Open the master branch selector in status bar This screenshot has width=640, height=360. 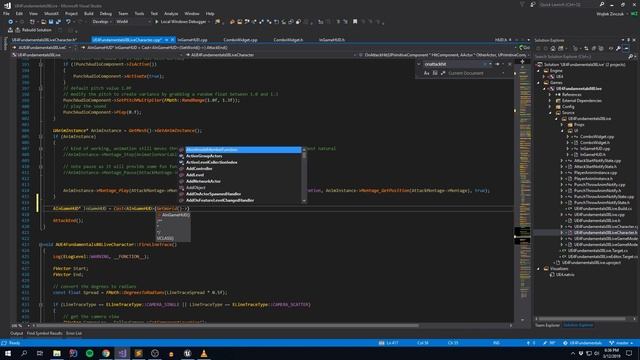point(621,343)
